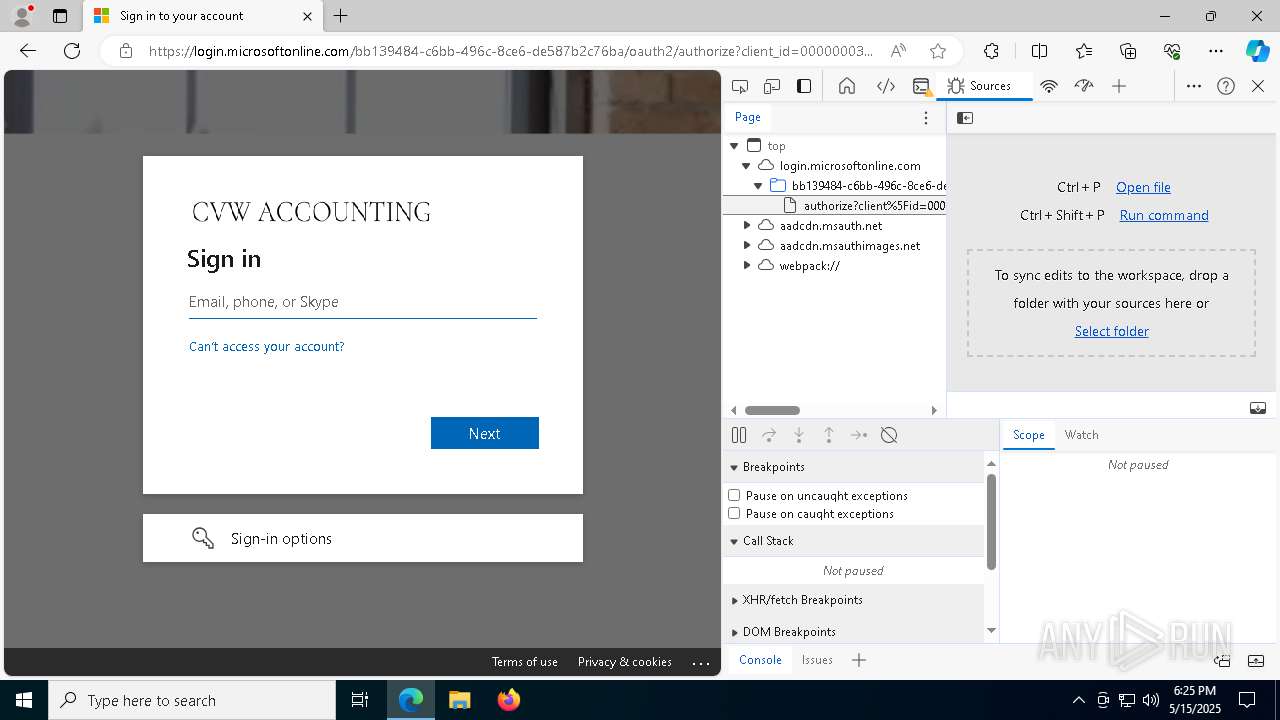
Task: Switch to the Watch tab
Action: coord(1081,435)
